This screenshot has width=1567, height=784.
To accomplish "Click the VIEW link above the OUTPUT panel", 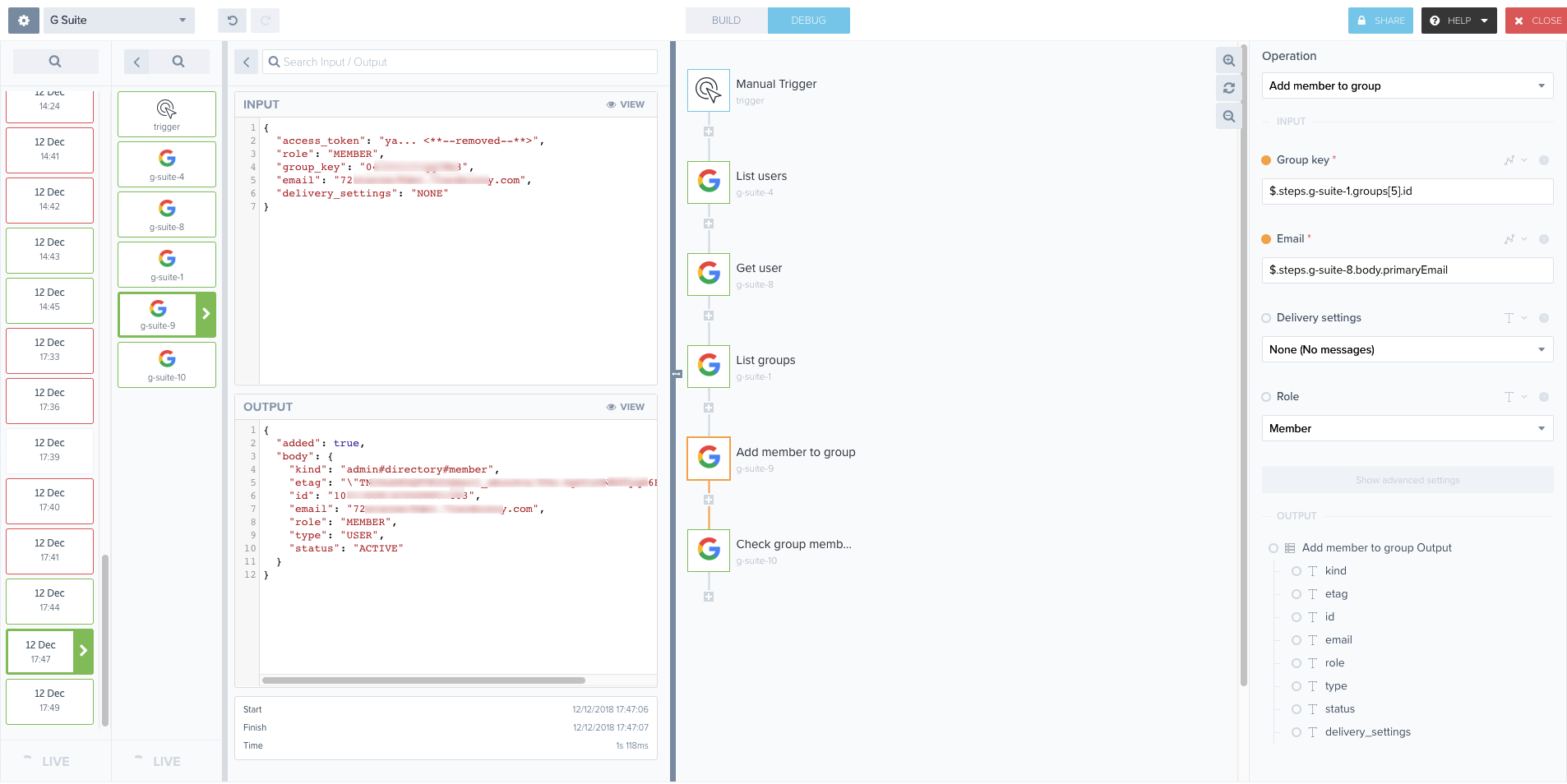I will [625, 406].
